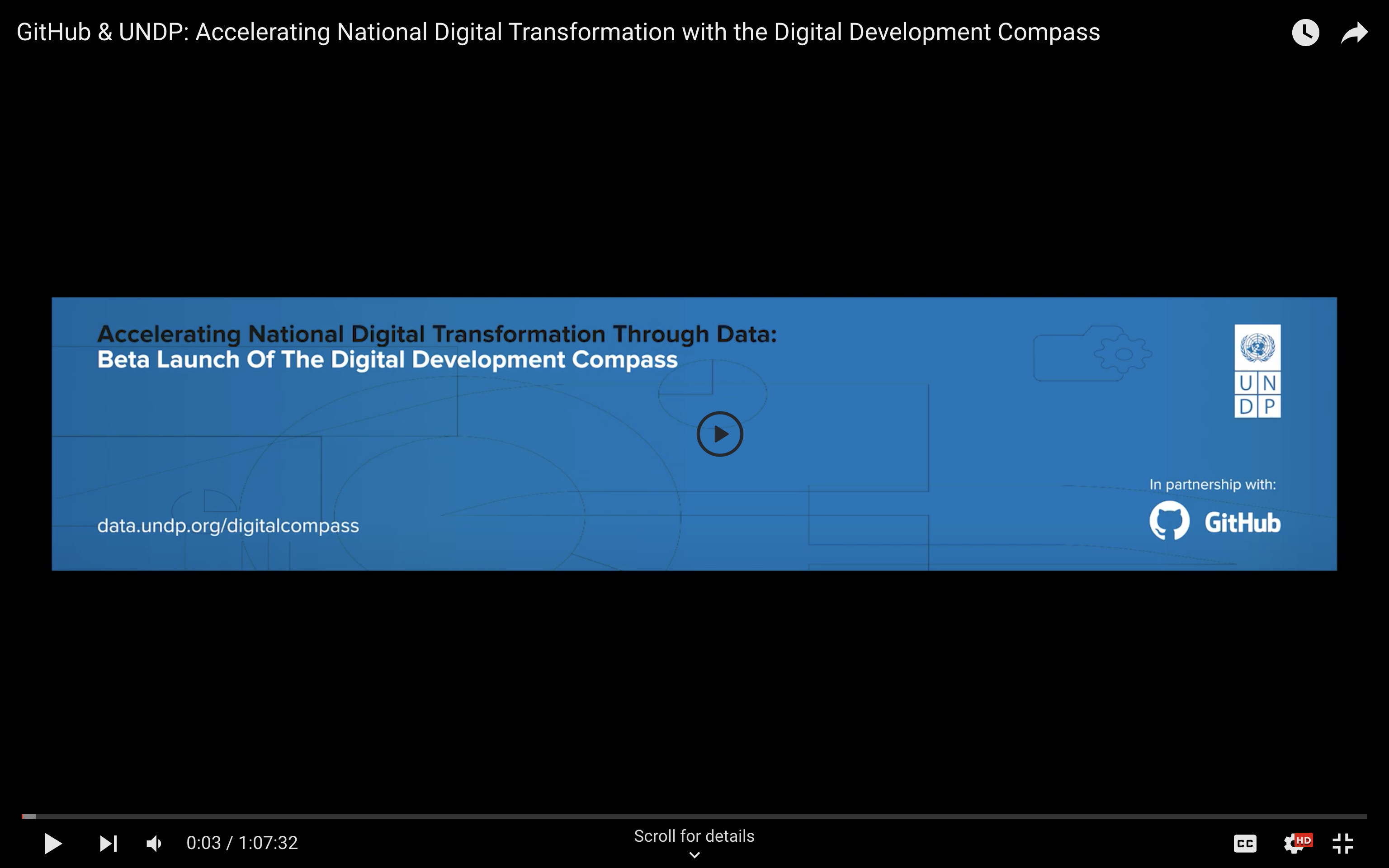Screen dimensions: 1389x868
Task: Click the 0:03 / 1:07:32 time display
Action: click(x=241, y=843)
